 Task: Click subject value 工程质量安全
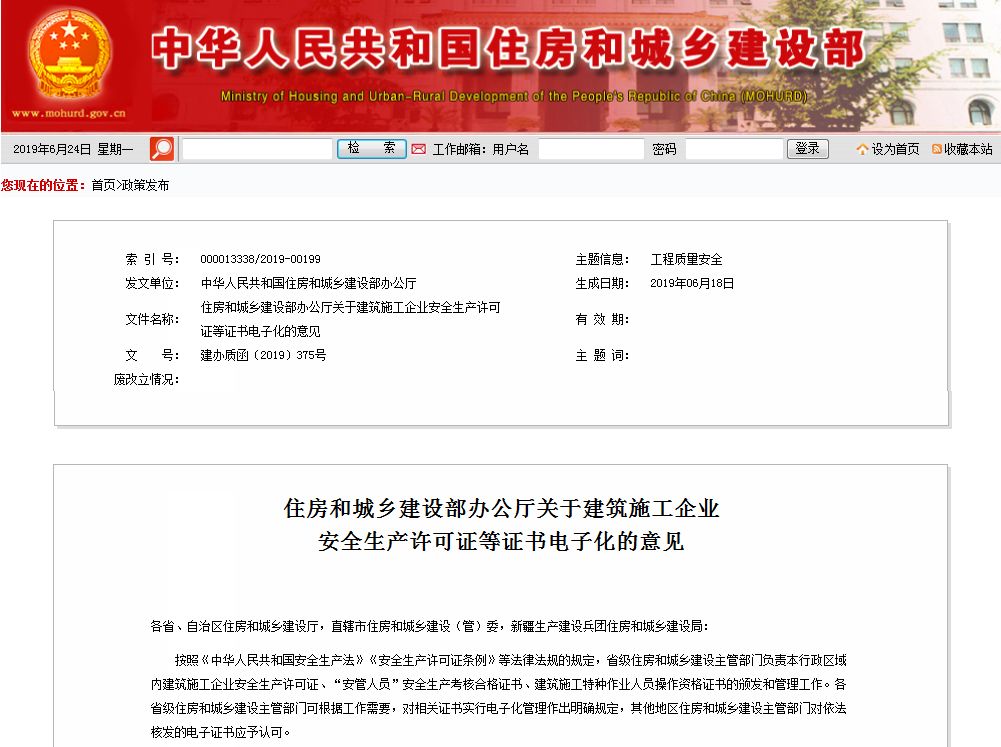coord(686,259)
